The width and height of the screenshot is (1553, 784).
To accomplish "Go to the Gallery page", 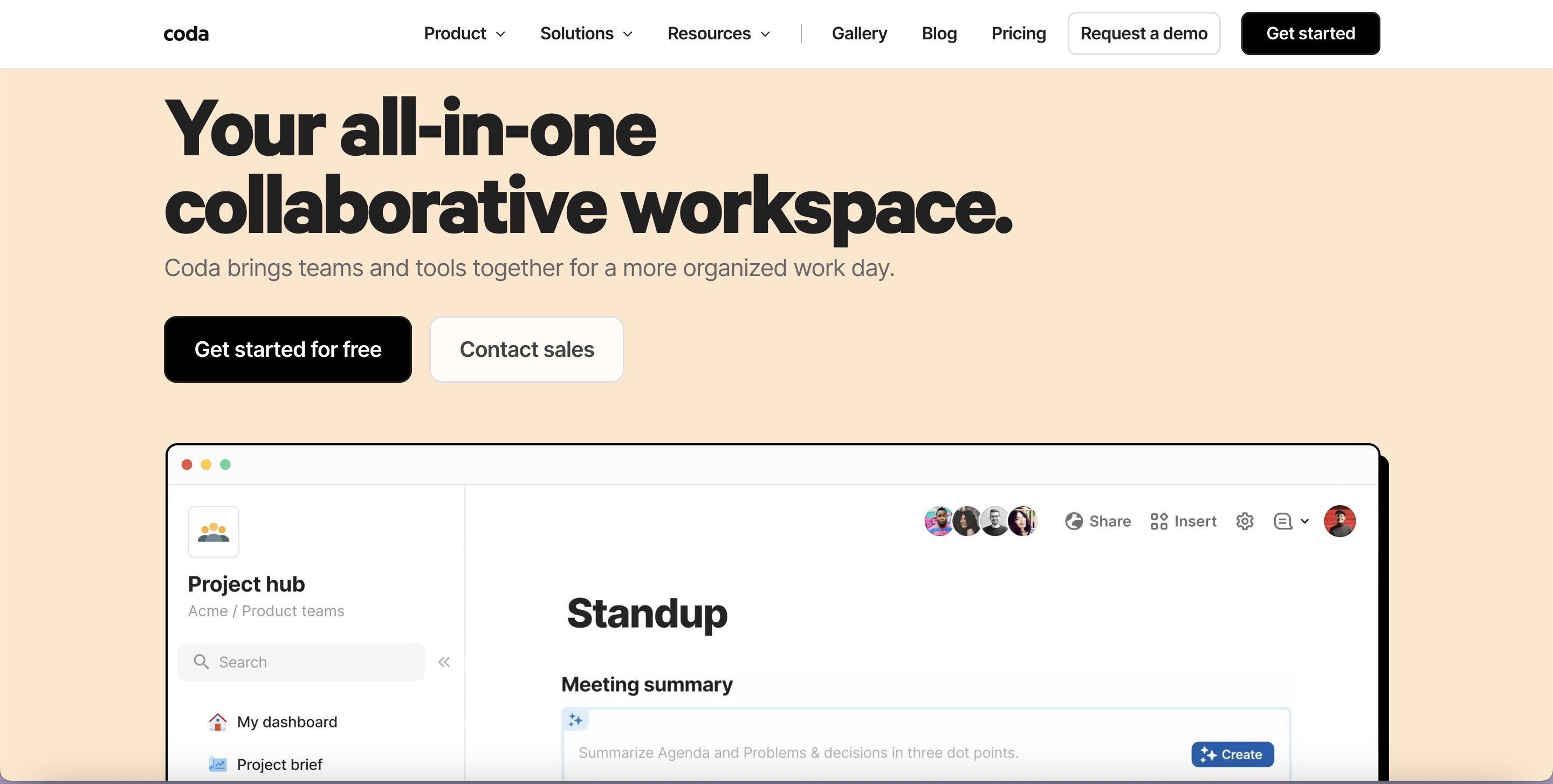I will 859,34.
